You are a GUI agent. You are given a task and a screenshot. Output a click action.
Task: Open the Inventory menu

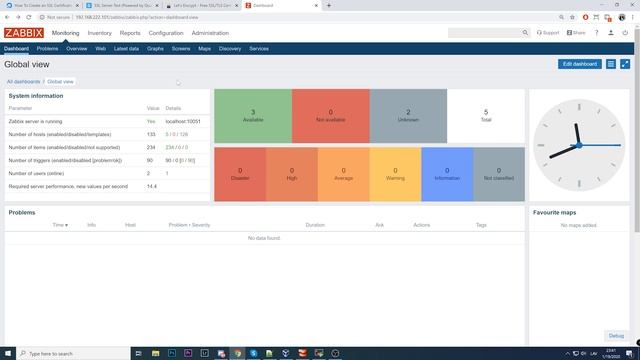(x=100, y=33)
